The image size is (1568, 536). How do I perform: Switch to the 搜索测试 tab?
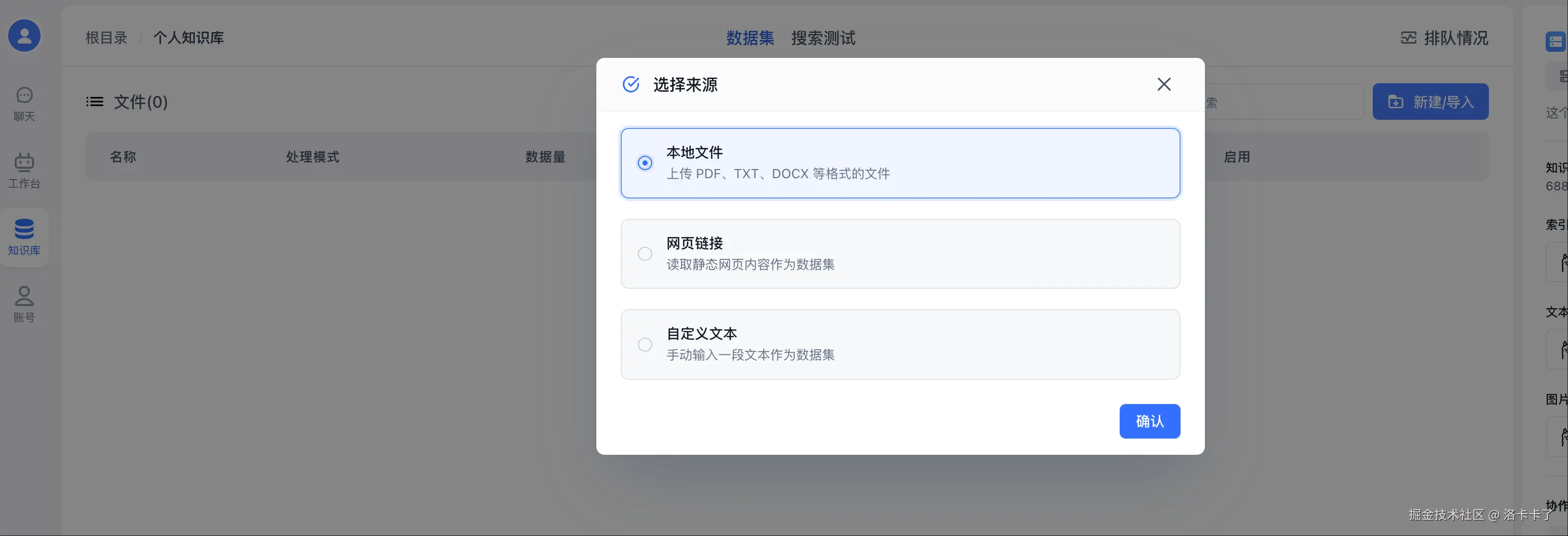point(823,38)
